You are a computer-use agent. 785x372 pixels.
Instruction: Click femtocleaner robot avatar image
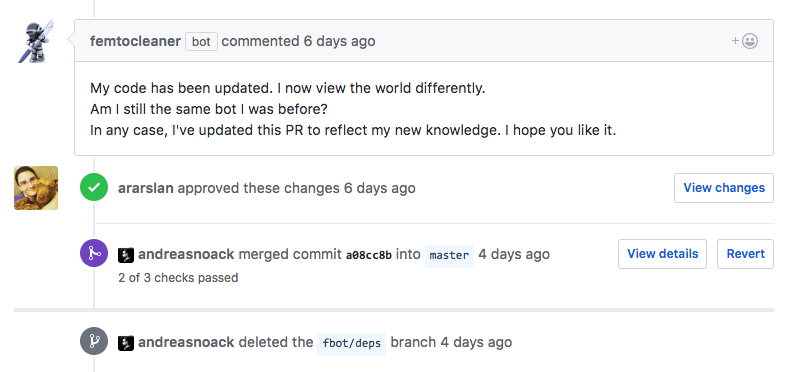tap(36, 42)
